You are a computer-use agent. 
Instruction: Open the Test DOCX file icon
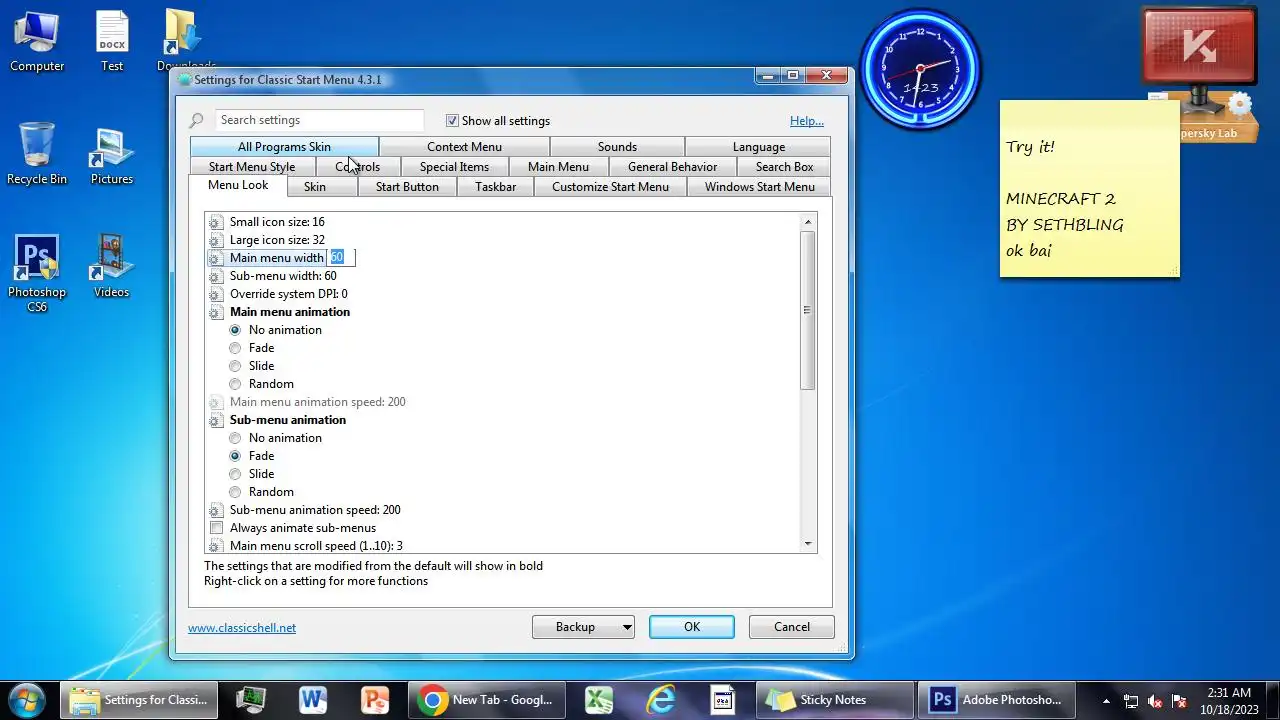(x=112, y=40)
